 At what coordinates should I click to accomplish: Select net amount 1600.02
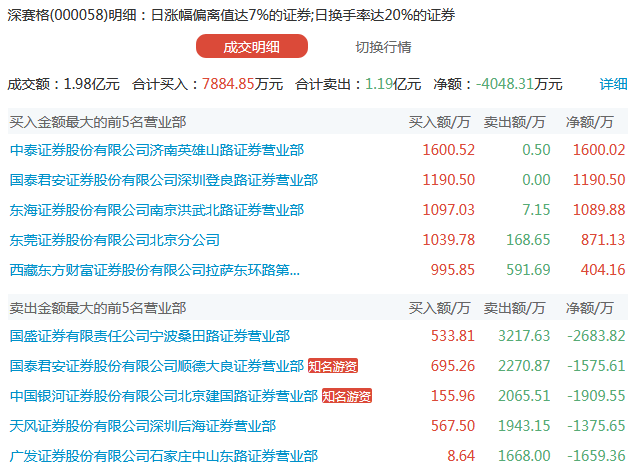pyautogui.click(x=599, y=150)
